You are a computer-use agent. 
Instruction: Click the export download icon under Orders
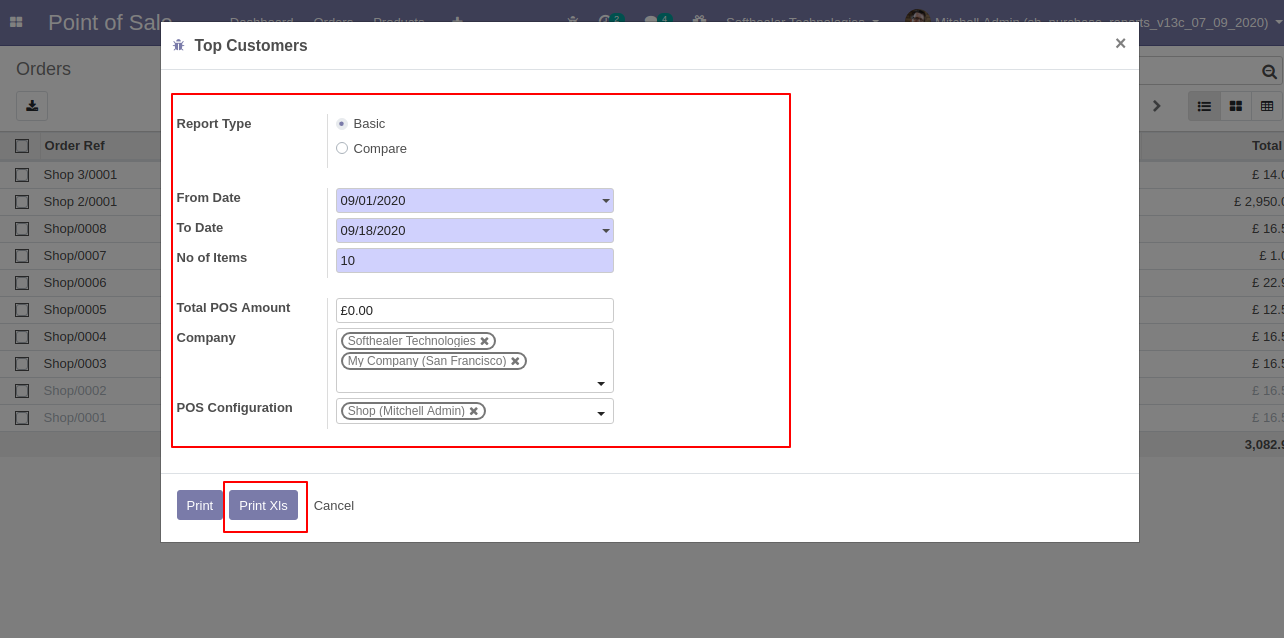(x=32, y=106)
